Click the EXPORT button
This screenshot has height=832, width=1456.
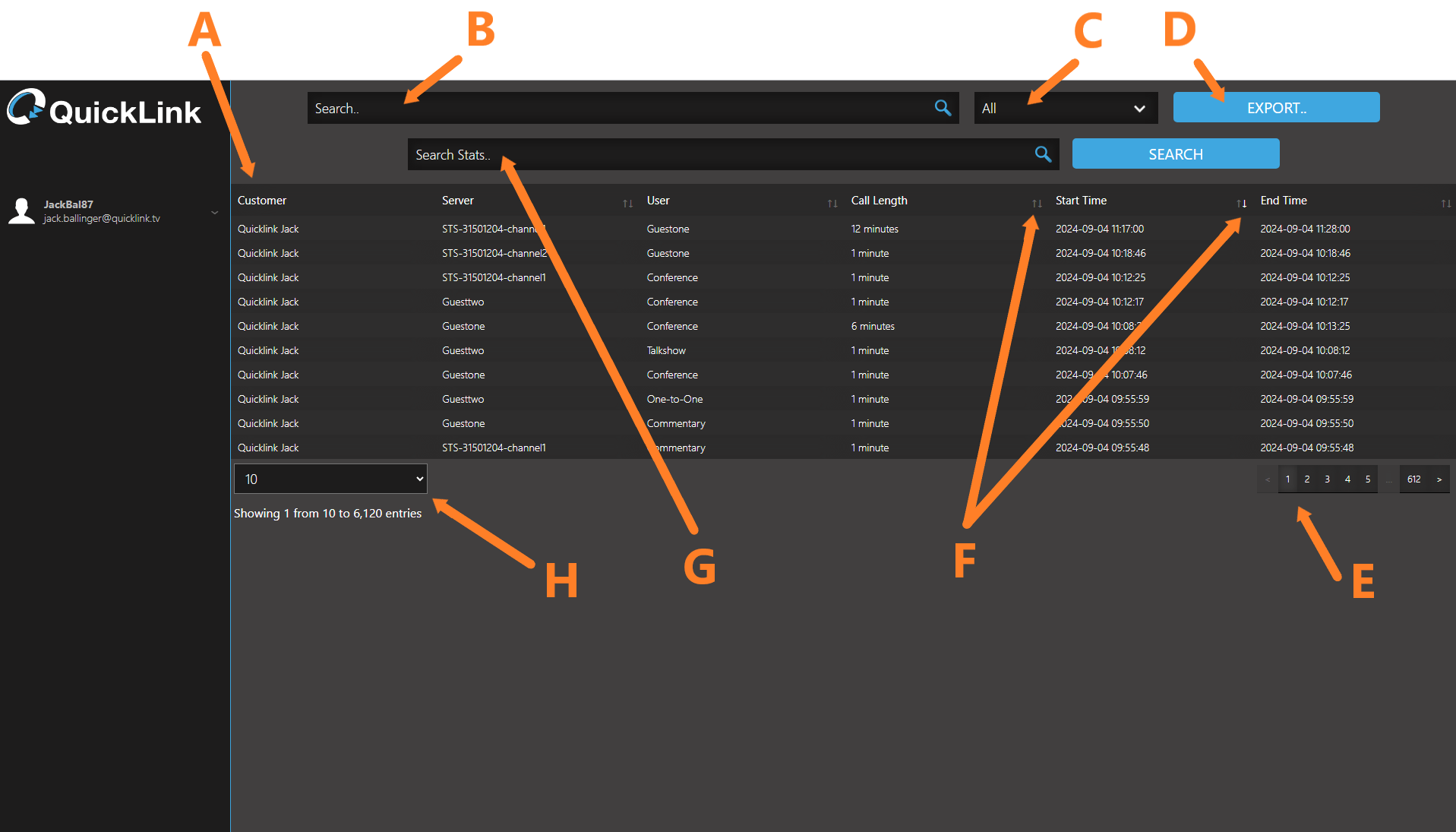[x=1276, y=108]
